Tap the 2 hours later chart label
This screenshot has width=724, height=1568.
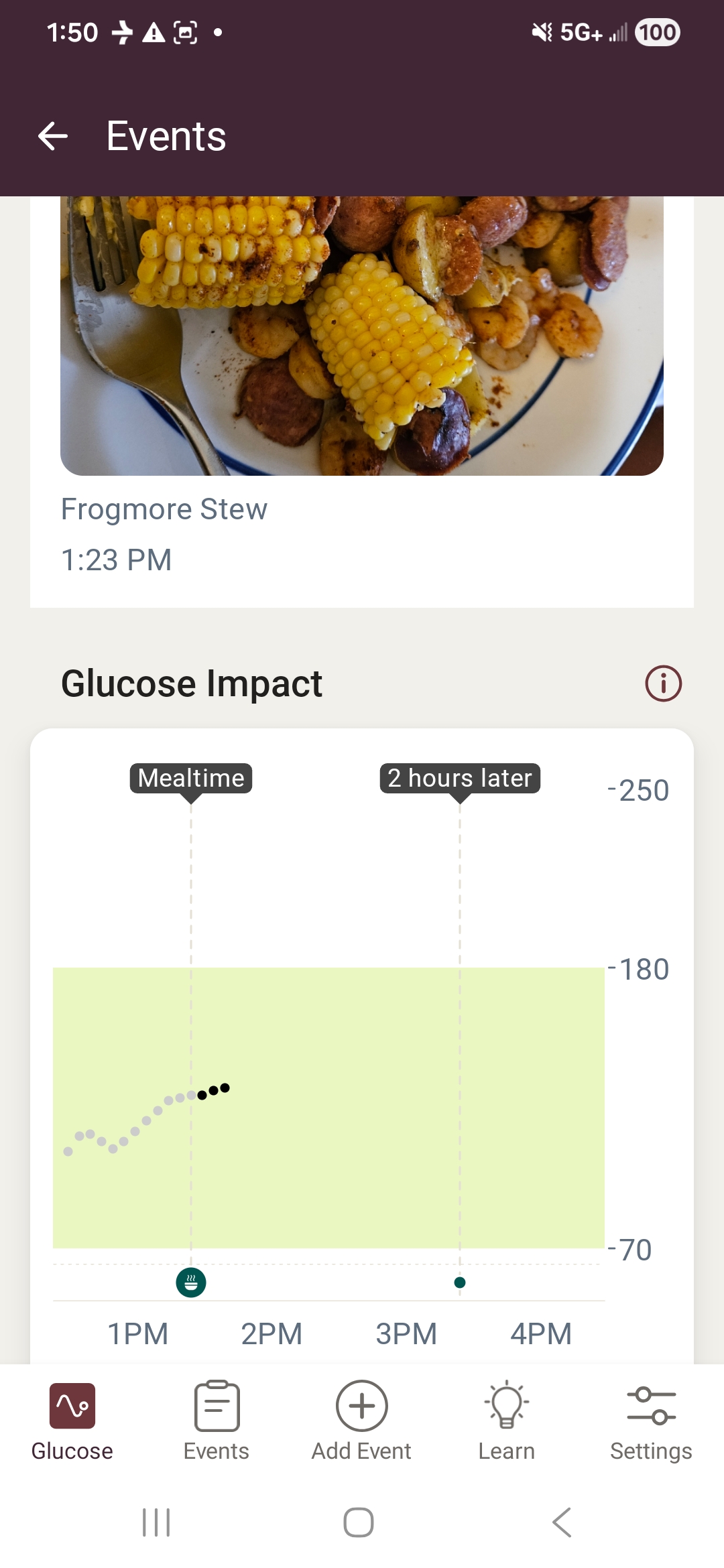(x=460, y=779)
